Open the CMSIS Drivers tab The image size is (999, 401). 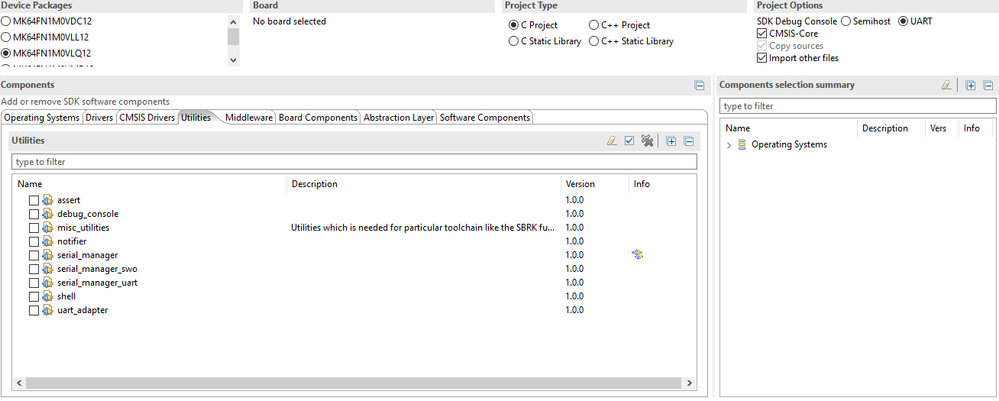pyautogui.click(x=147, y=118)
